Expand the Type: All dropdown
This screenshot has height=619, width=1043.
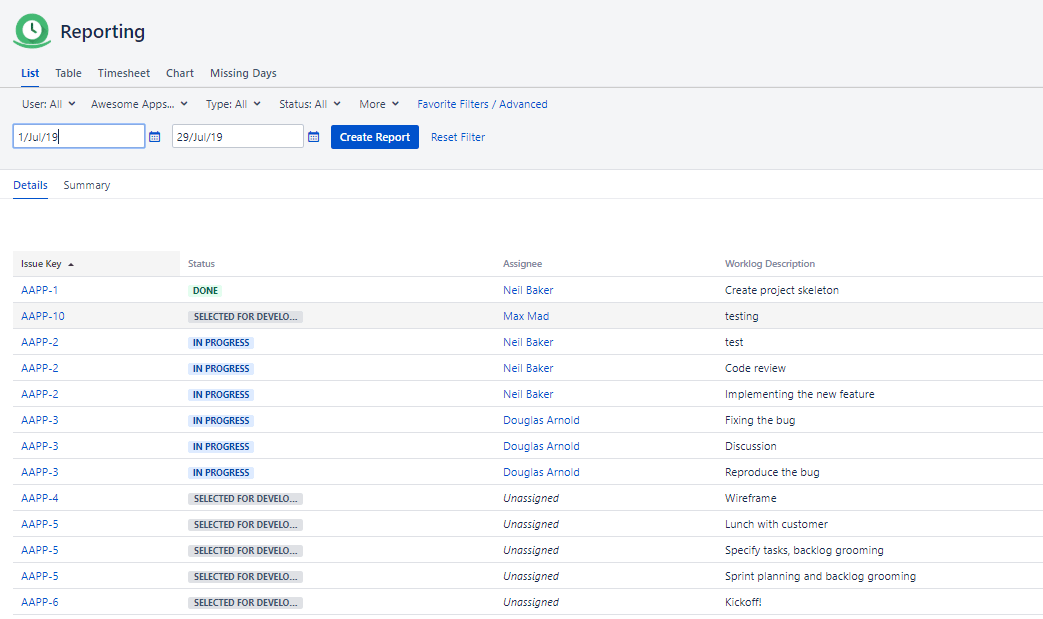pos(233,104)
